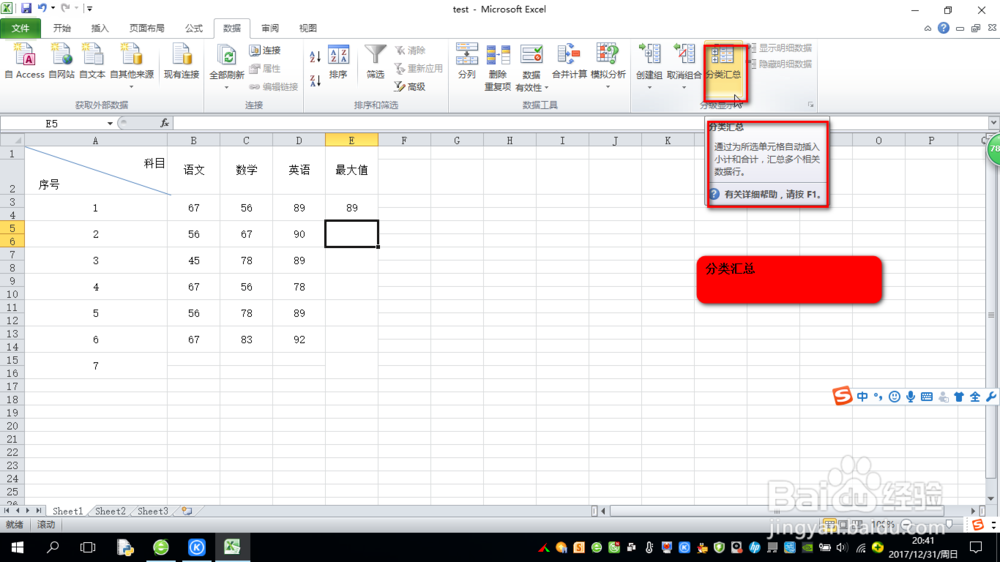
Task: Expand other sources (自其他来源) dropdown
Action: pos(131,87)
